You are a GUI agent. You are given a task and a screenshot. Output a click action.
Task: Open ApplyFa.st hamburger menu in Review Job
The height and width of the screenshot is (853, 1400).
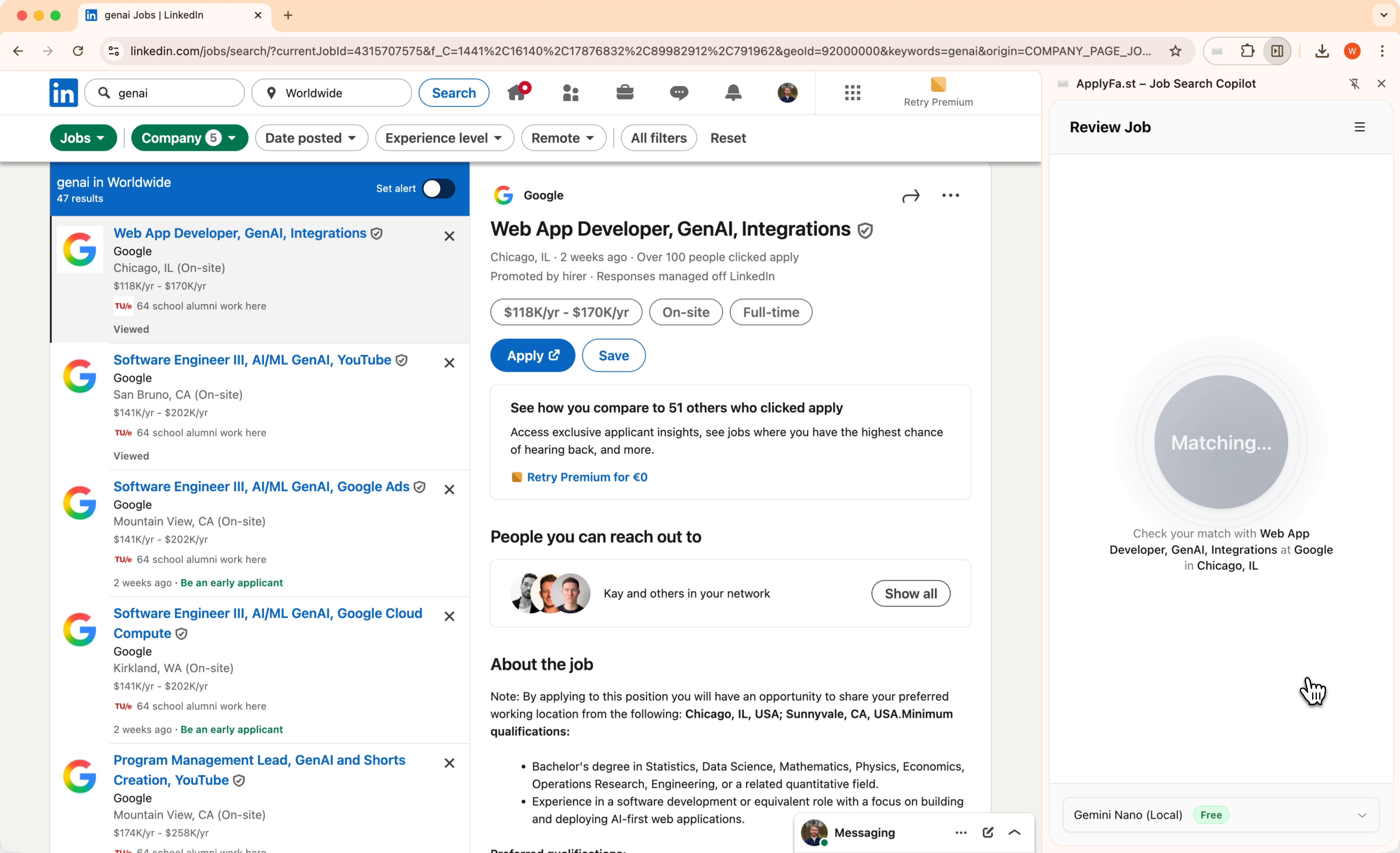tap(1359, 127)
